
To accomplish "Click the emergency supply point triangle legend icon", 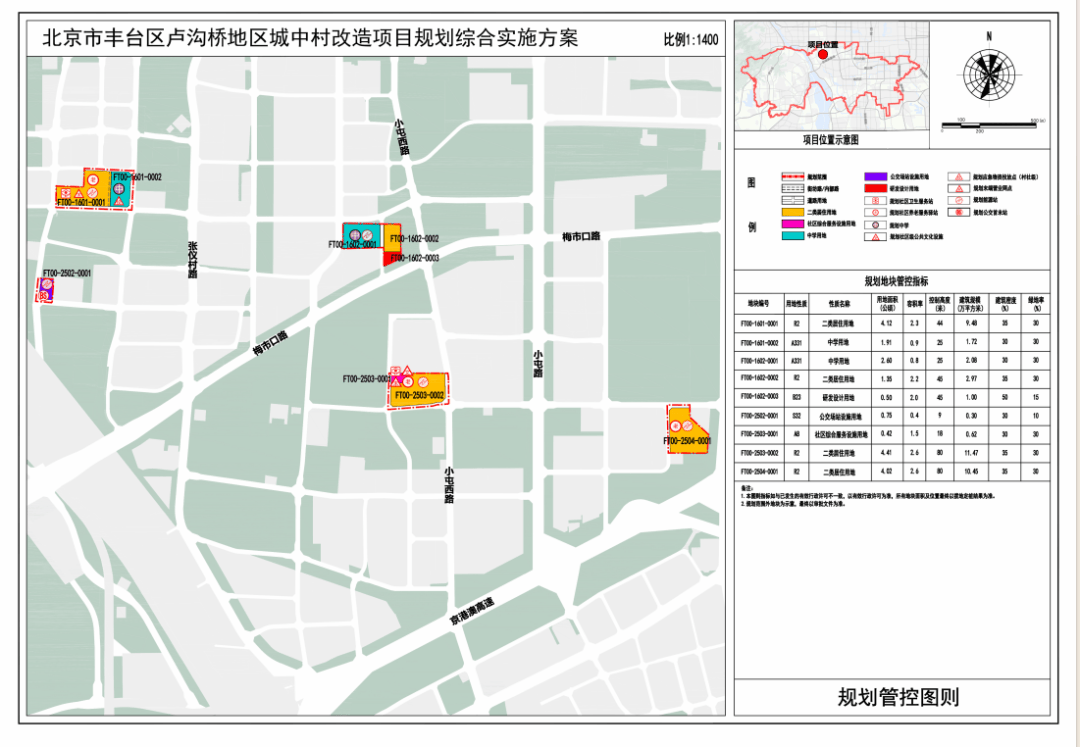I will [959, 177].
